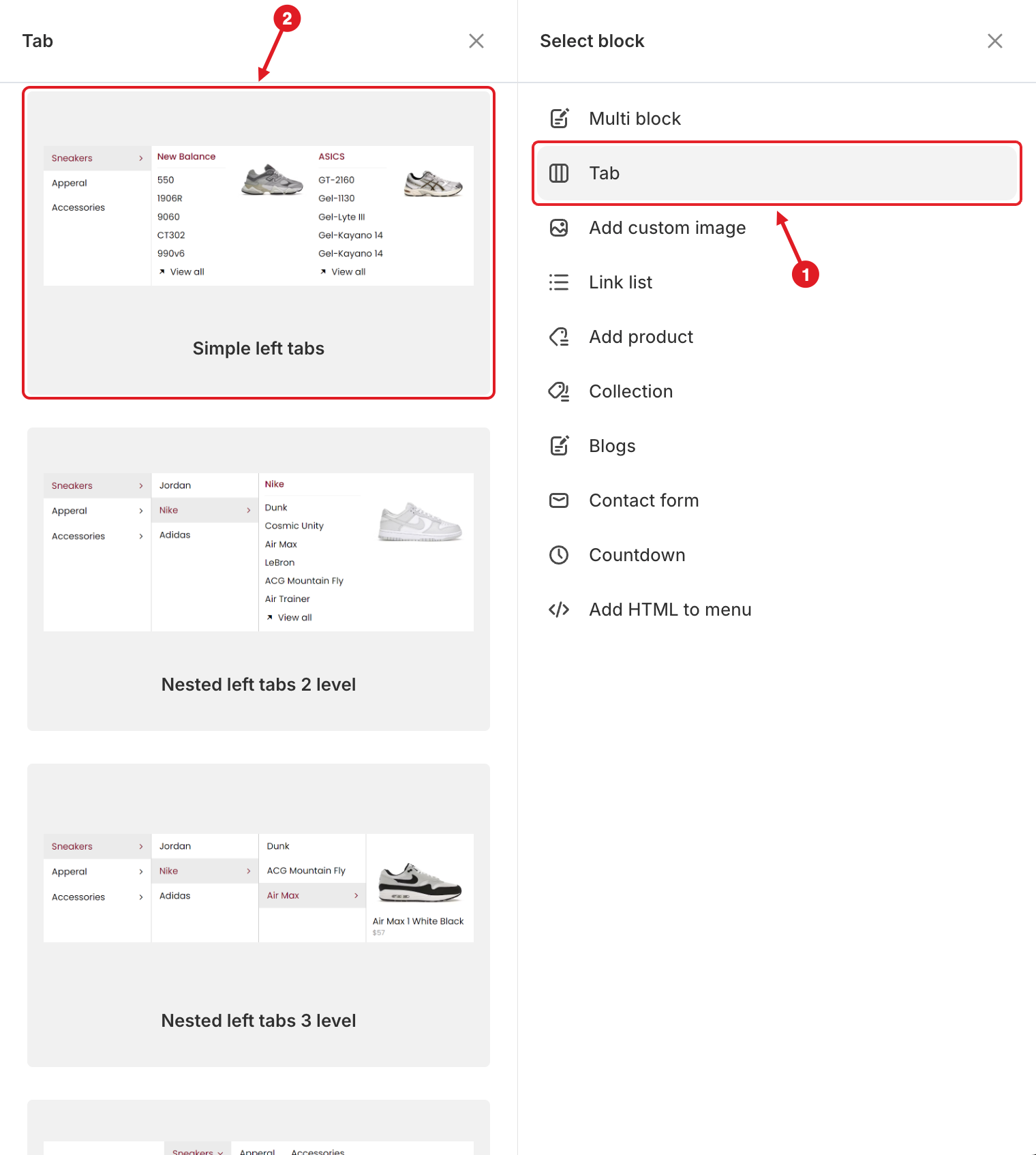
Task: Choose the Nested left tabs 2 level layout
Action: coord(258,579)
